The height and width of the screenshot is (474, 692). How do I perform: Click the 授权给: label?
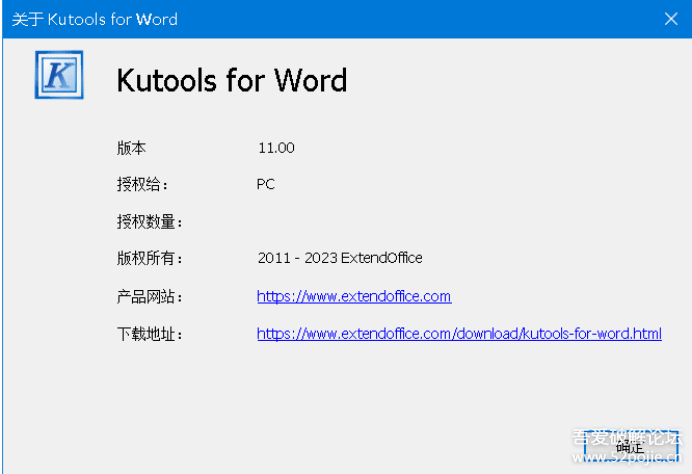pos(142,184)
